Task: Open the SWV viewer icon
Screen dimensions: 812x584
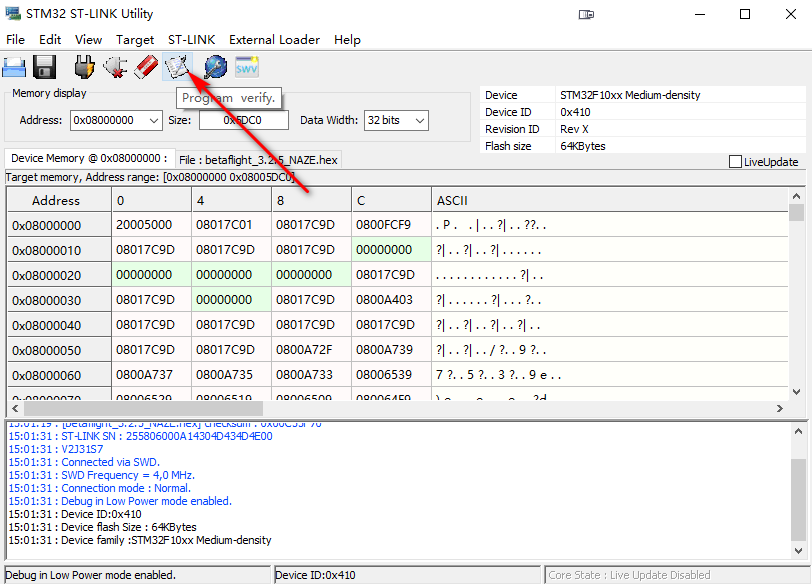Action: [x=247, y=67]
